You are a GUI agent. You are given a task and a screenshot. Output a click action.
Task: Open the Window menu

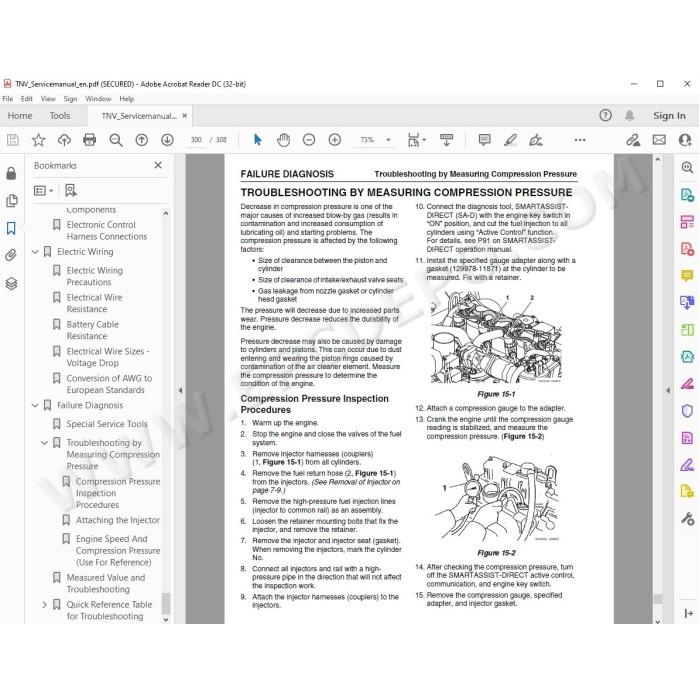point(98,99)
